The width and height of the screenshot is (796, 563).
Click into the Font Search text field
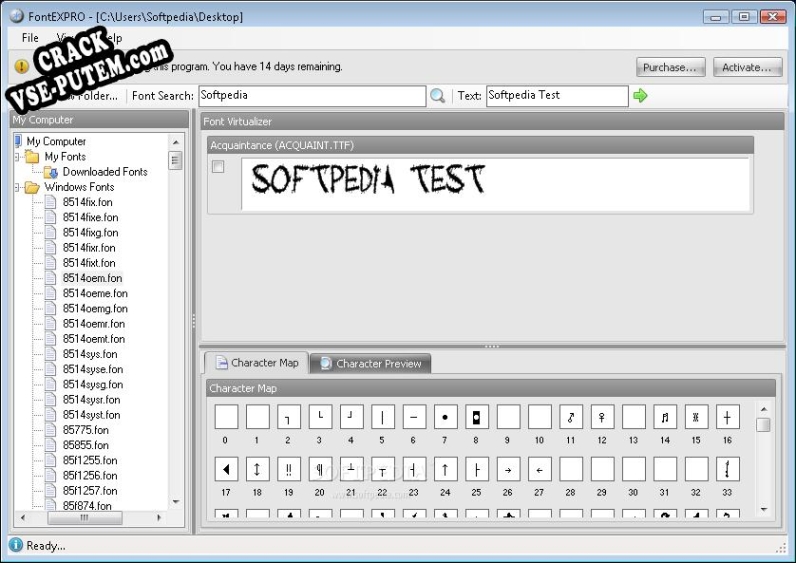tap(311, 96)
